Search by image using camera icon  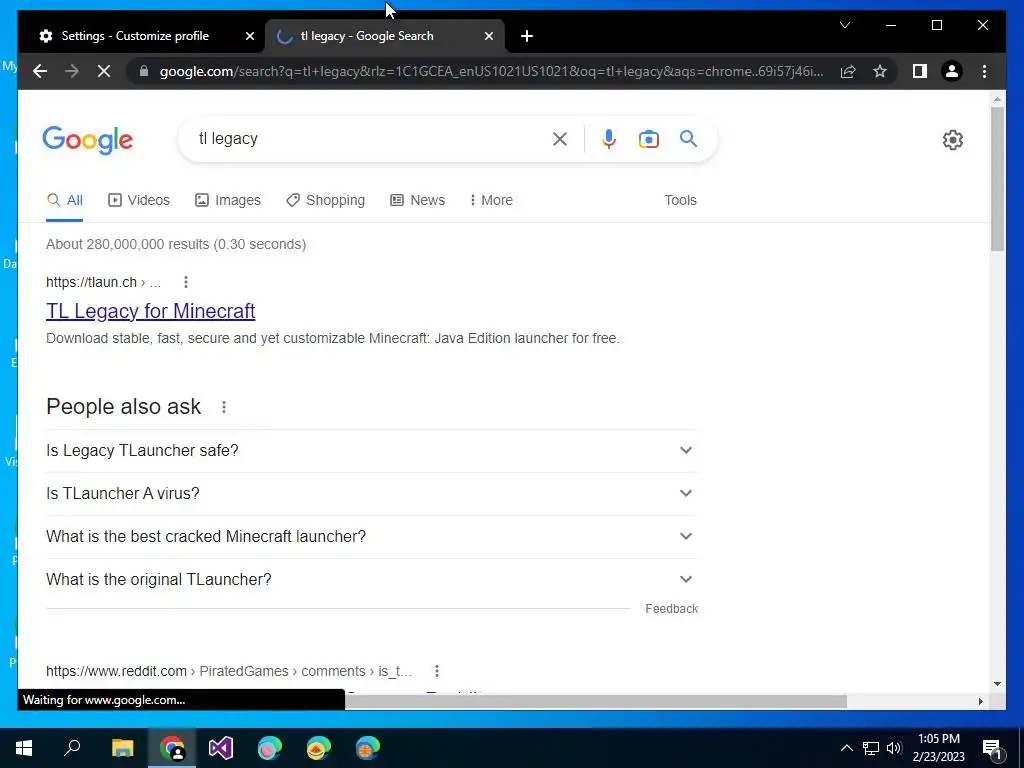tap(648, 139)
